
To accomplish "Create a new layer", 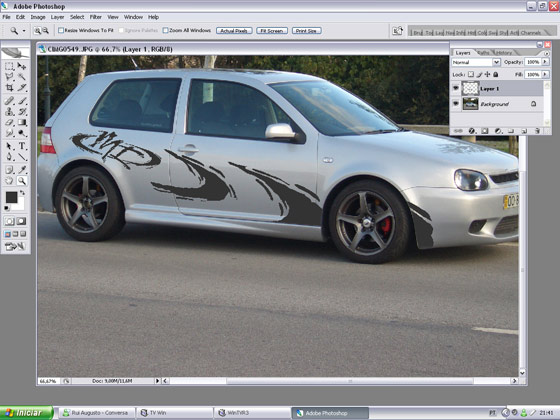I will coord(524,131).
